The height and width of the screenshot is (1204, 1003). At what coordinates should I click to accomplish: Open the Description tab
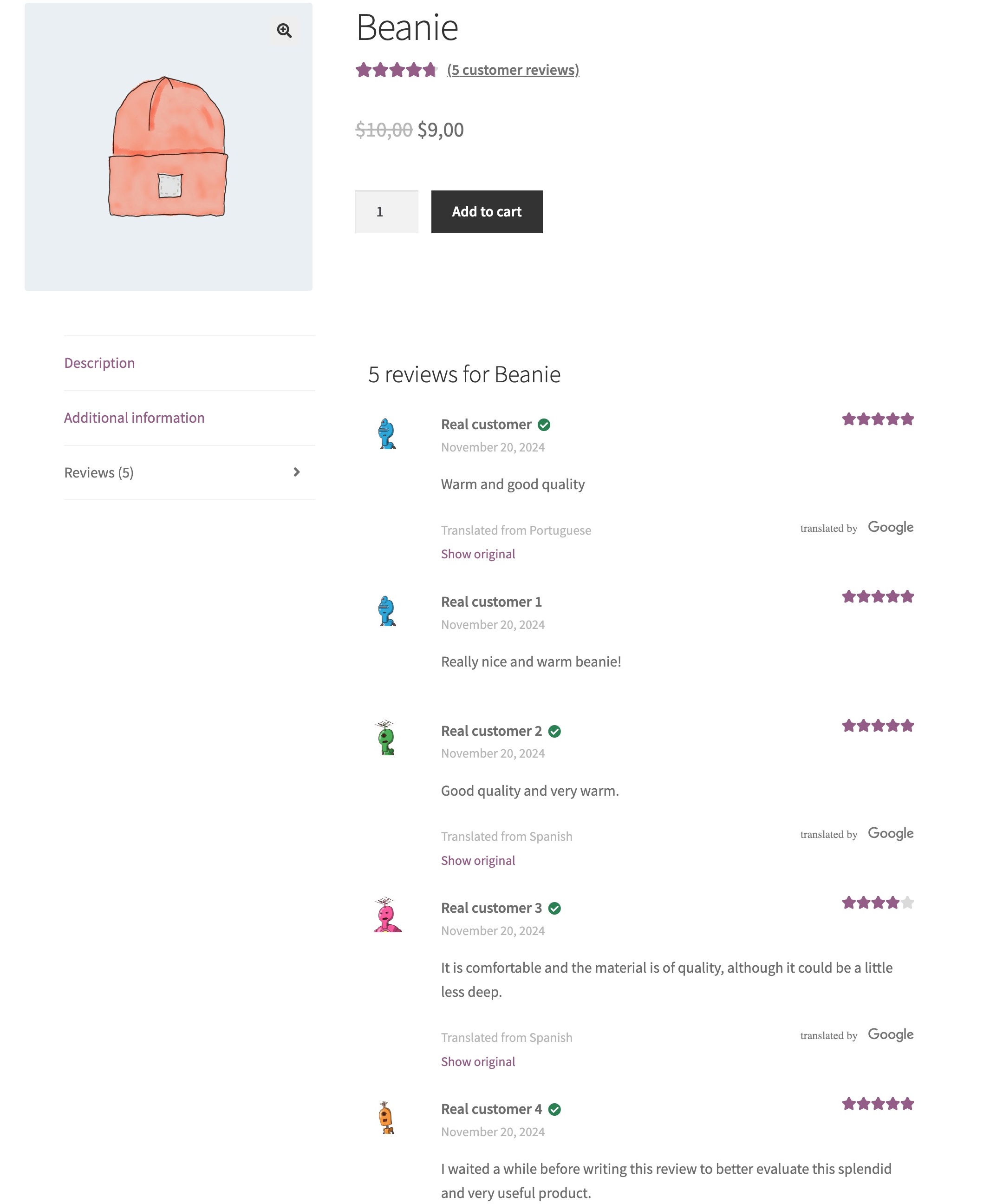pos(99,362)
